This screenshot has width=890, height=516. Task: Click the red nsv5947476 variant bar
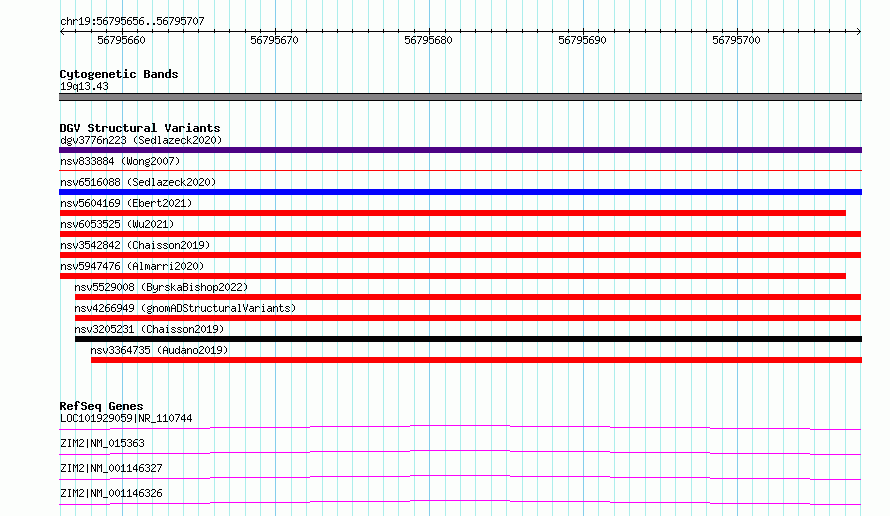click(x=453, y=276)
